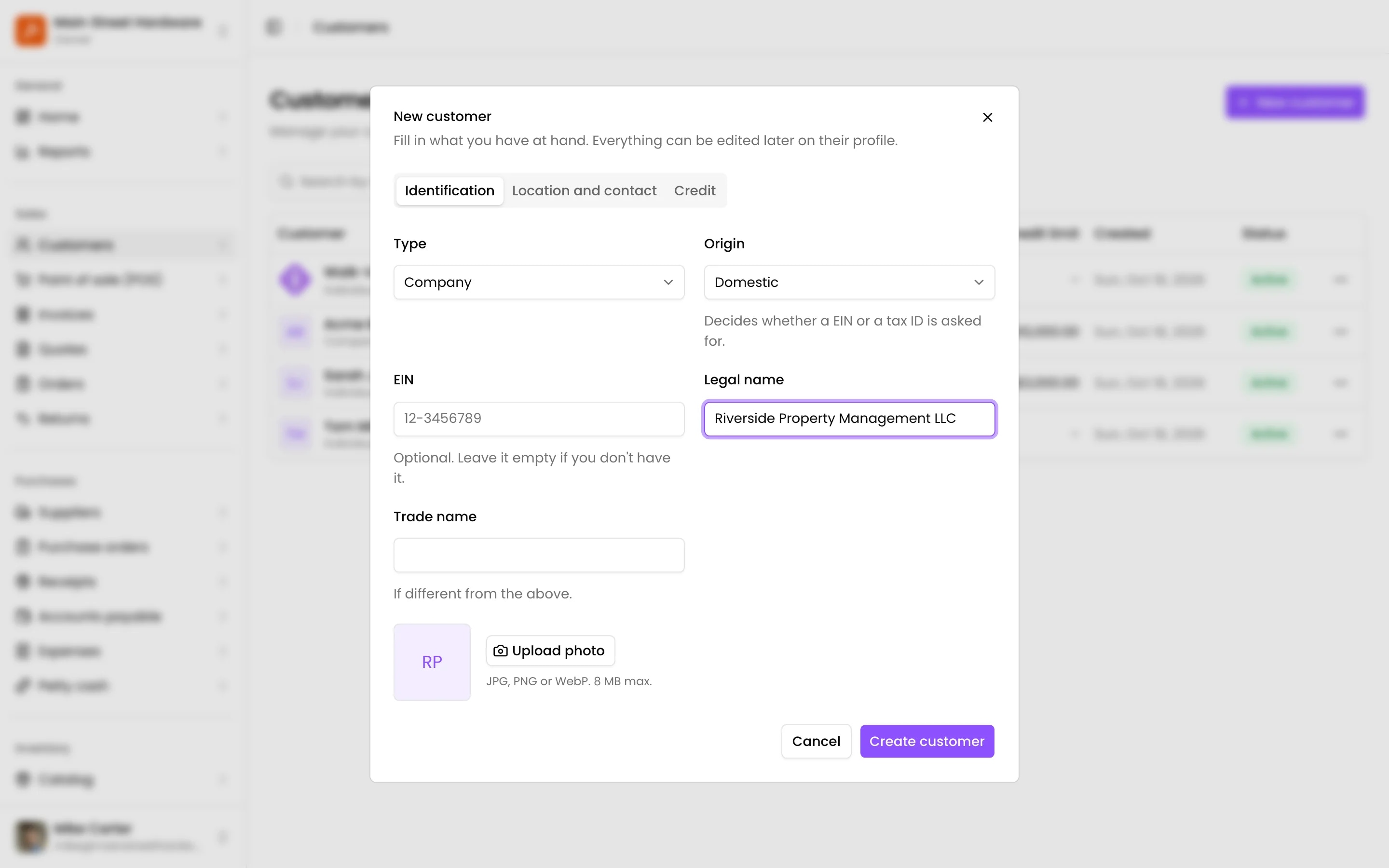This screenshot has width=1389, height=868.
Task: Click the RP avatar placeholder
Action: coord(432,662)
